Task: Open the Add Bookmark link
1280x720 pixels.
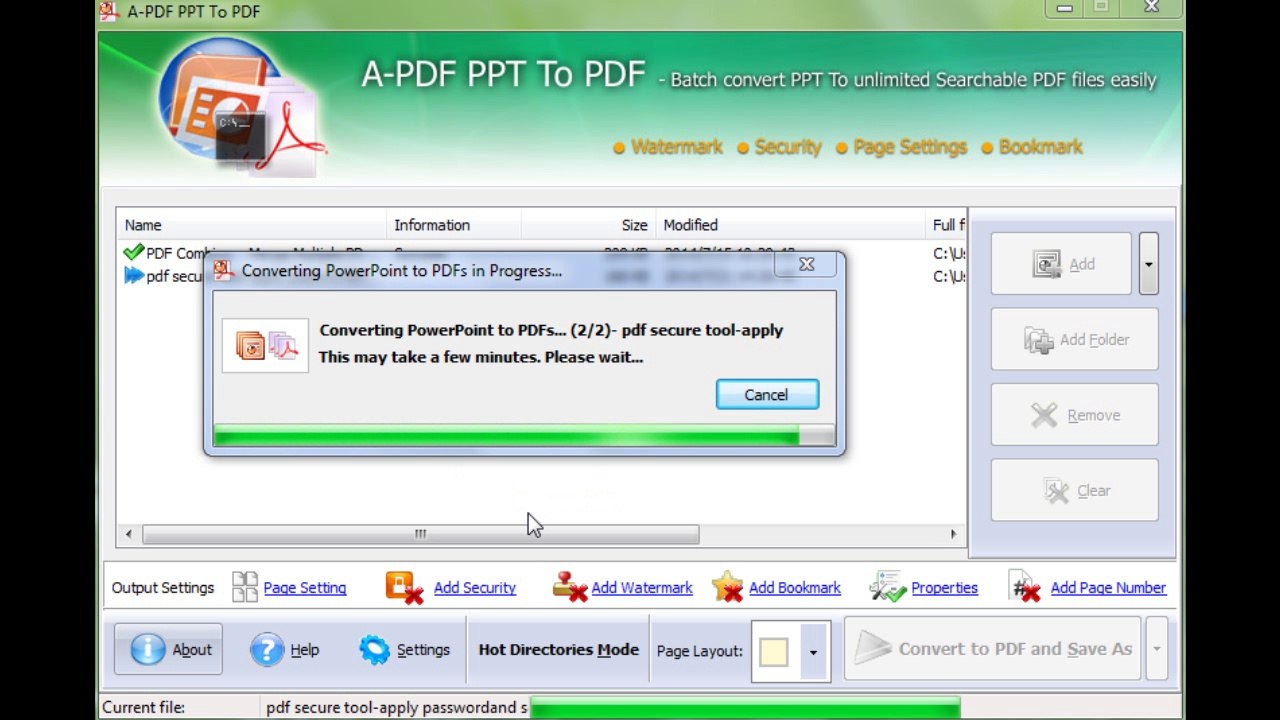Action: click(795, 588)
